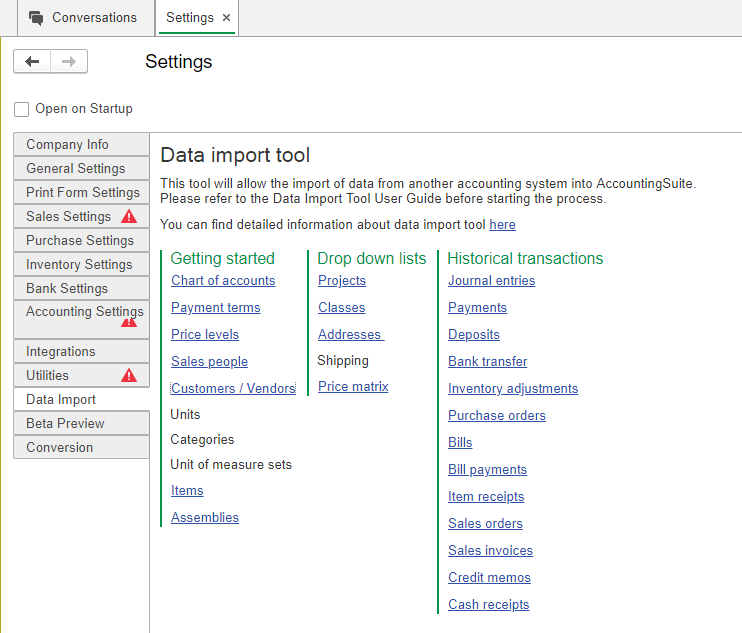
Task: Click the Conversations chat bubble icon
Action: click(x=36, y=18)
